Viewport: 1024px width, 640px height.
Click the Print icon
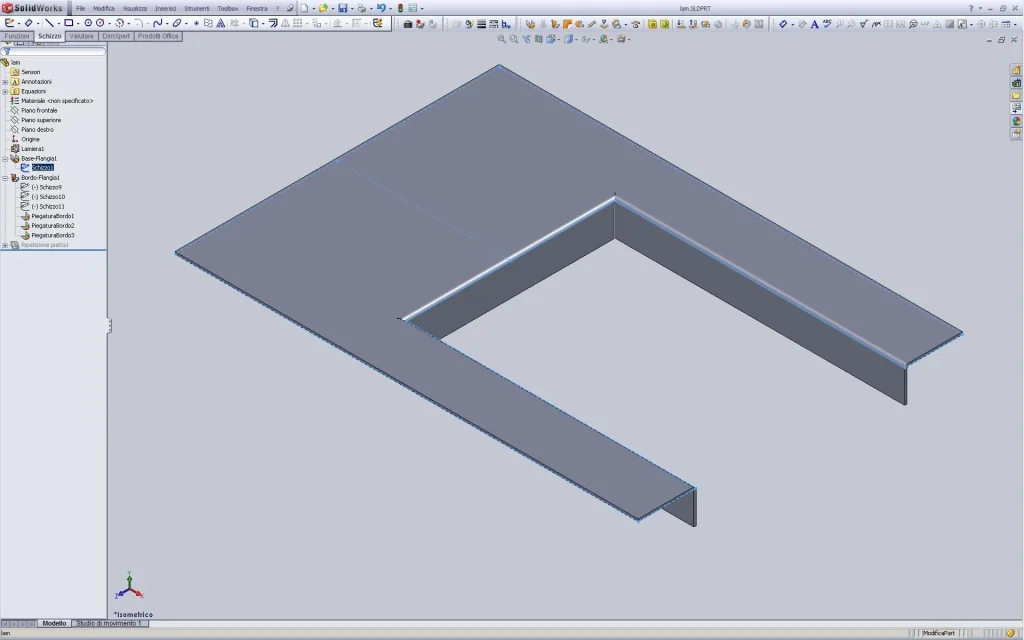[x=361, y=8]
